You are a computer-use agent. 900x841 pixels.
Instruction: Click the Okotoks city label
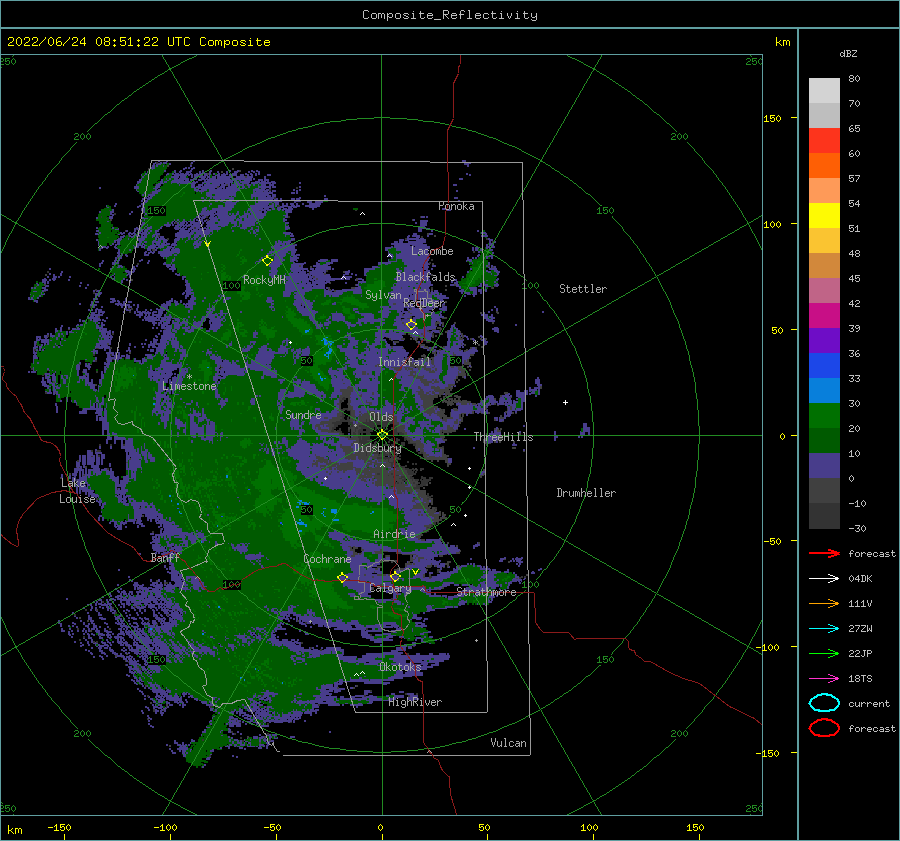400,667
